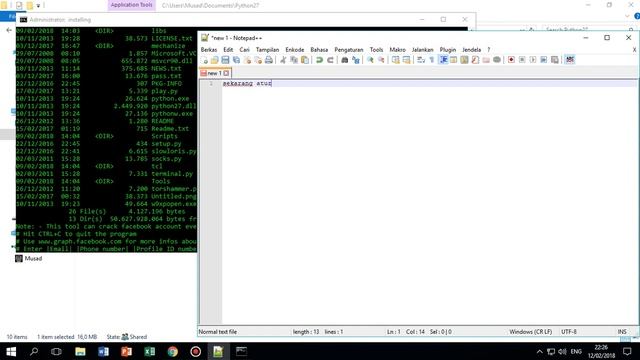
Task: Create a new document in Notepad++ toolbar
Action: coord(204,60)
